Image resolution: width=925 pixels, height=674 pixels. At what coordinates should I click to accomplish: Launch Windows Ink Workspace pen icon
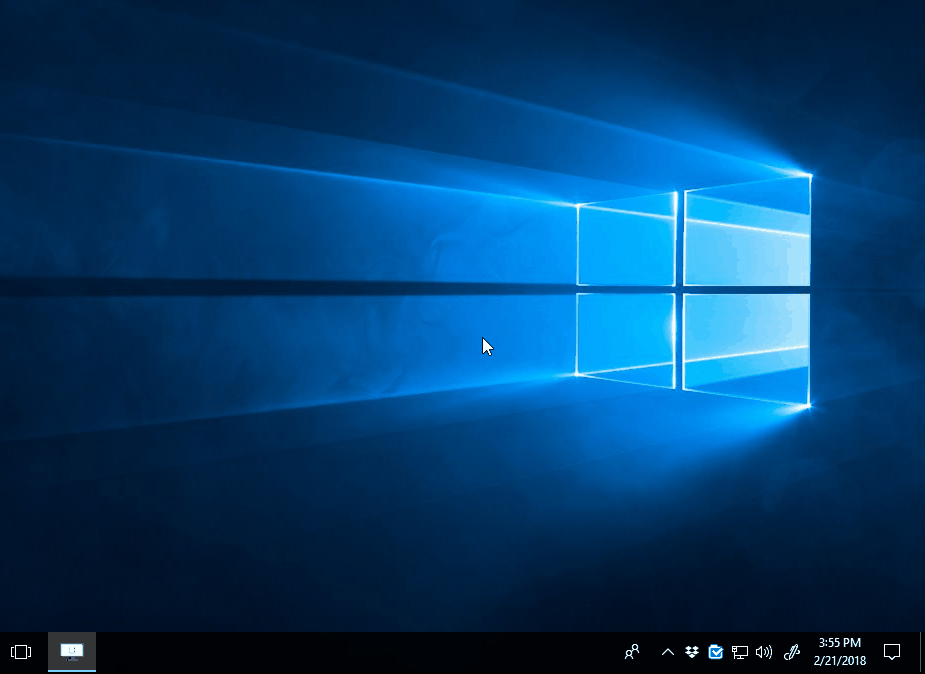click(792, 652)
